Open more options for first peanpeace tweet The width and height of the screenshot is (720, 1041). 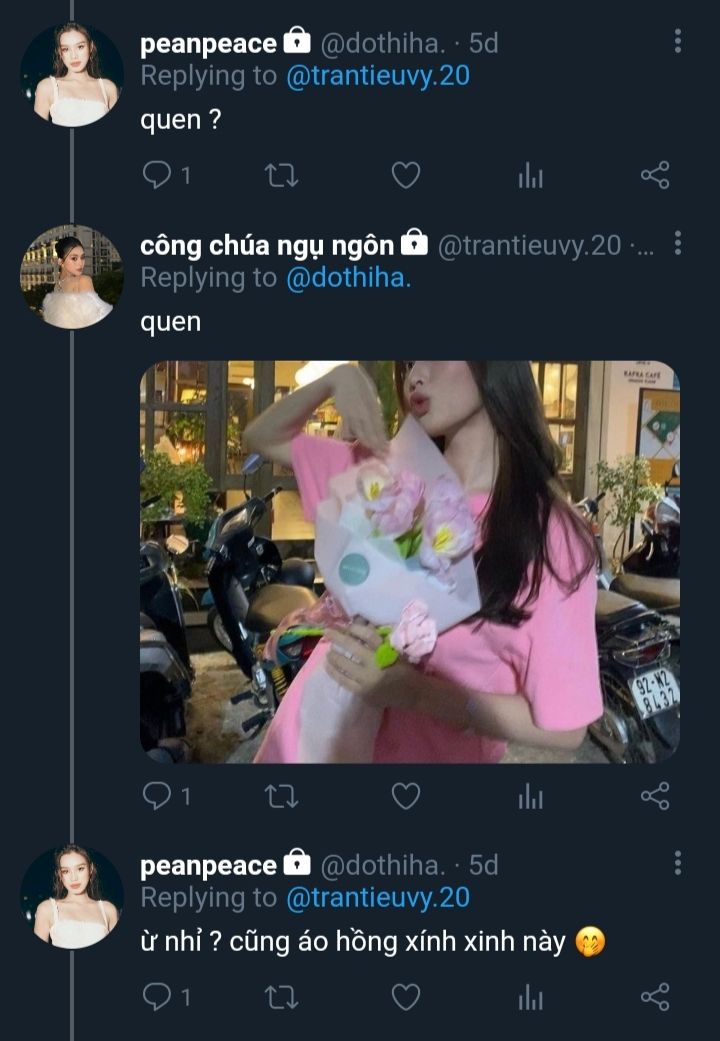coord(678,41)
